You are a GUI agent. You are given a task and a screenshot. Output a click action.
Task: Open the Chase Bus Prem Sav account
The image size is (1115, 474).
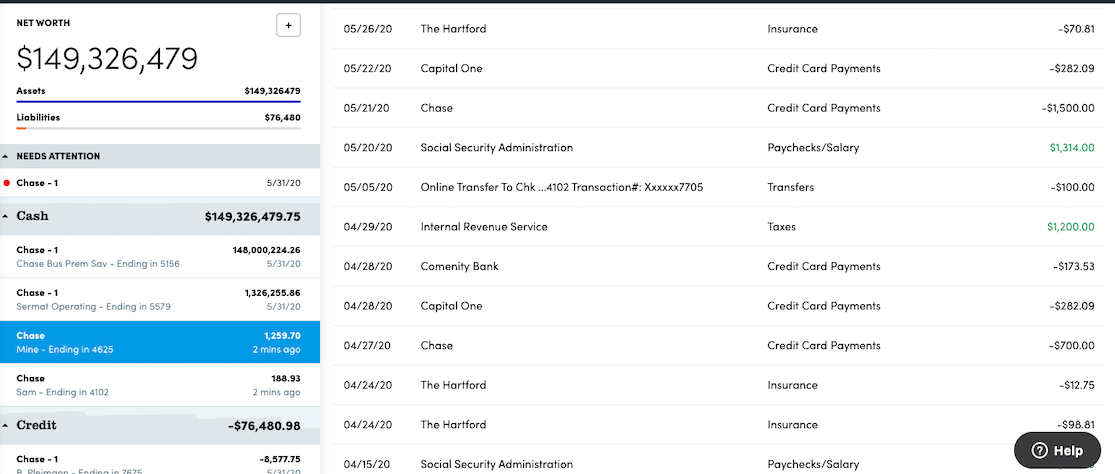(x=159, y=256)
